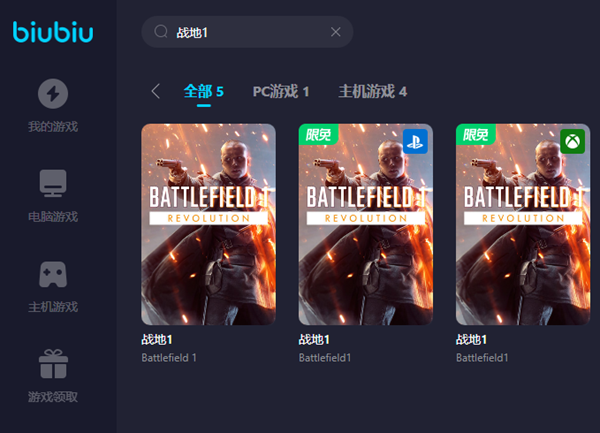Click the Xbox badge on the third cover
Screen dimensions: 600x433
(572, 141)
